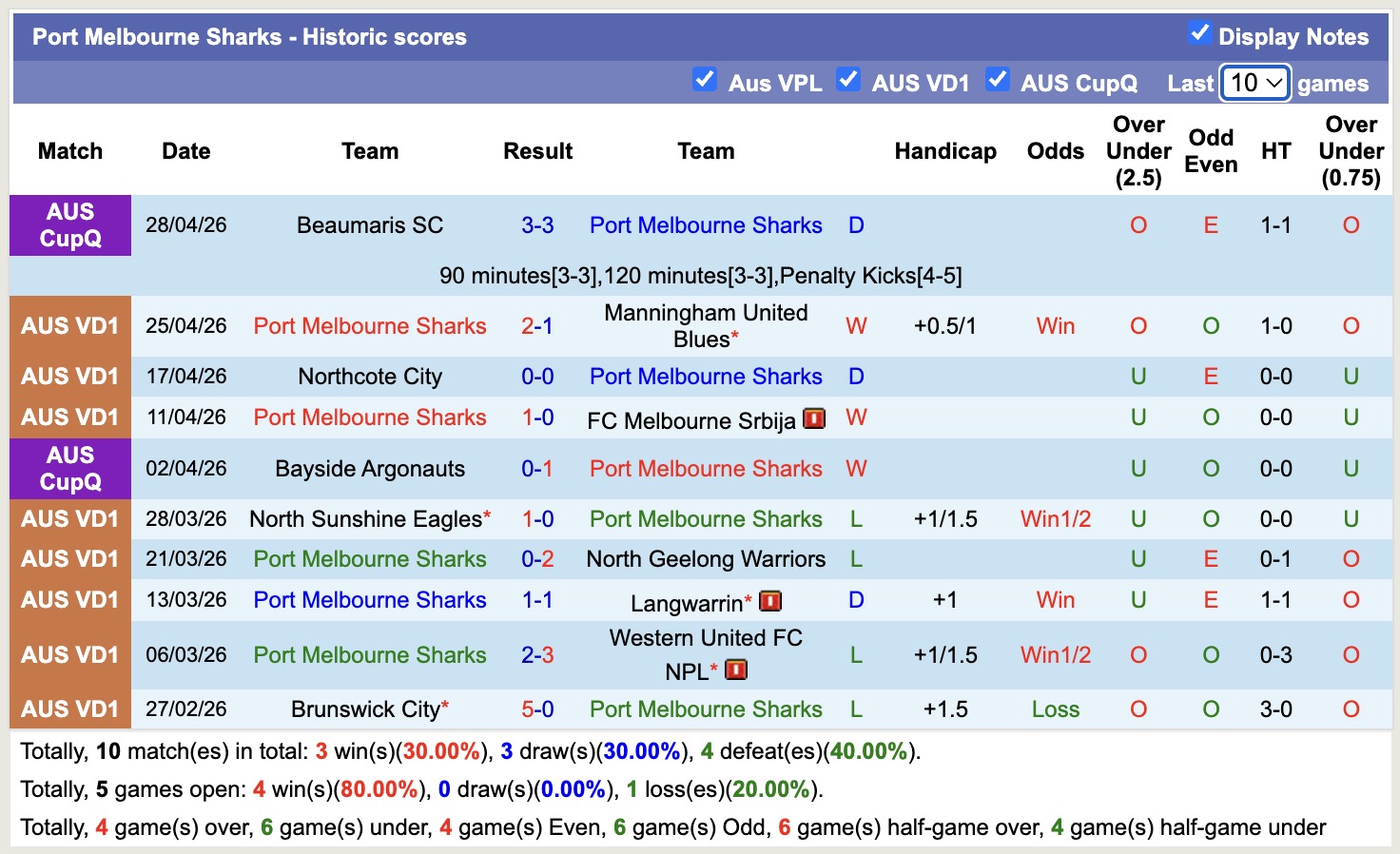Open the North Geelong Warriors link
The height and width of the screenshot is (854, 1400).
pyautogui.click(x=705, y=559)
